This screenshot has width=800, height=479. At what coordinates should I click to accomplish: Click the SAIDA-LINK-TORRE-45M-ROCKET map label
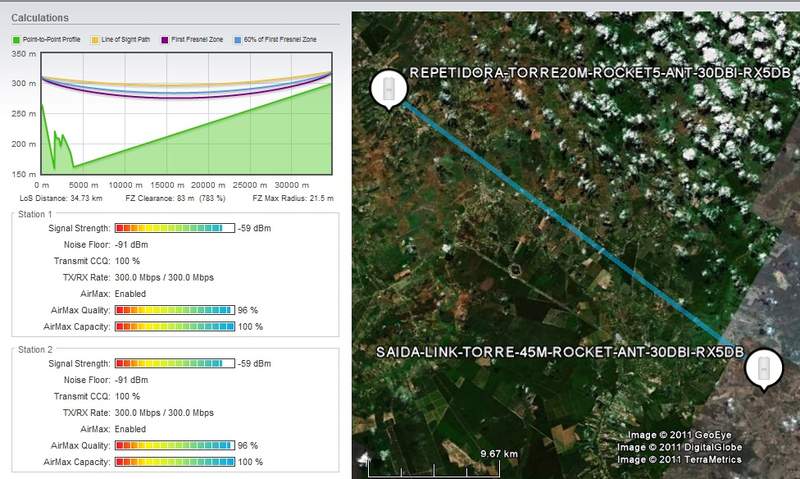coord(560,352)
